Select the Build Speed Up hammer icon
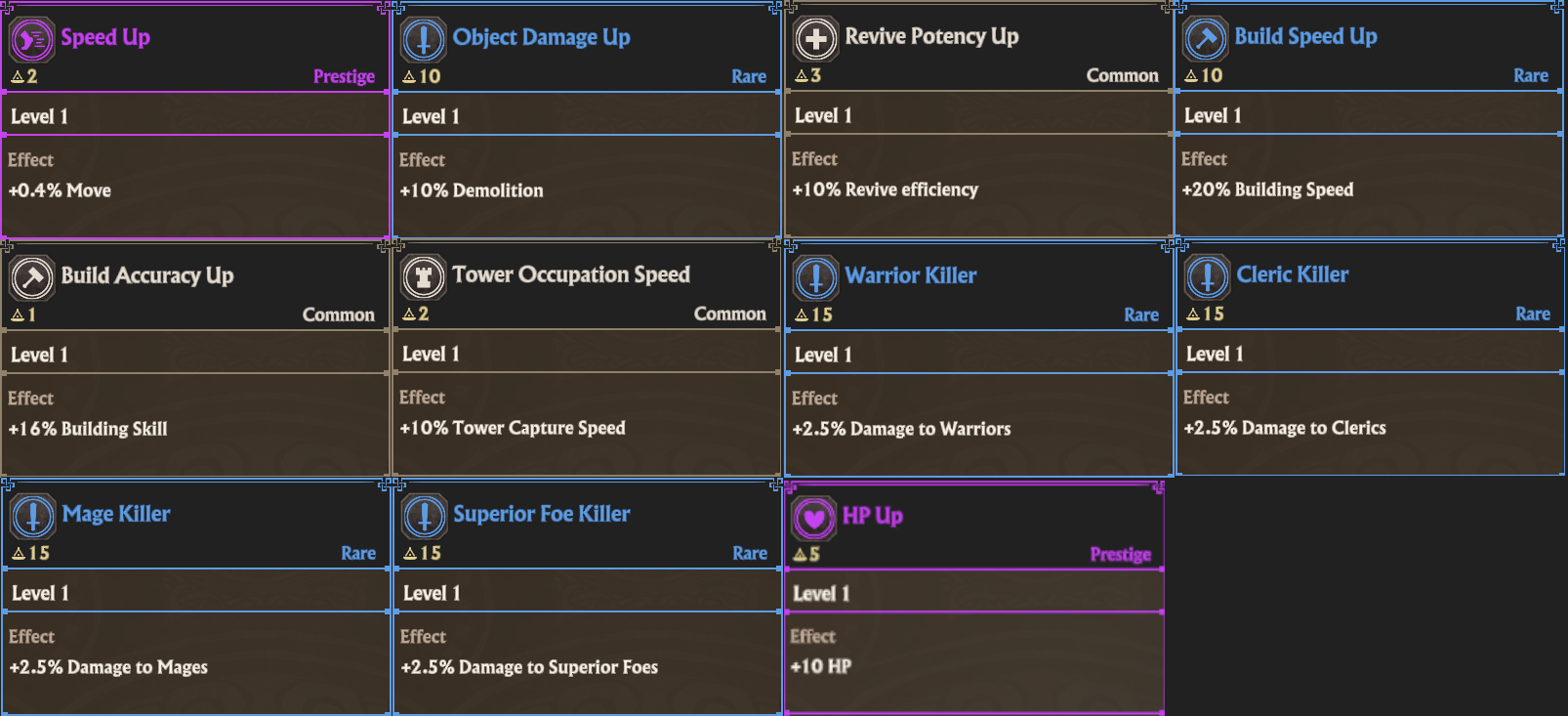Screen dimensions: 1568x716 point(1206,39)
